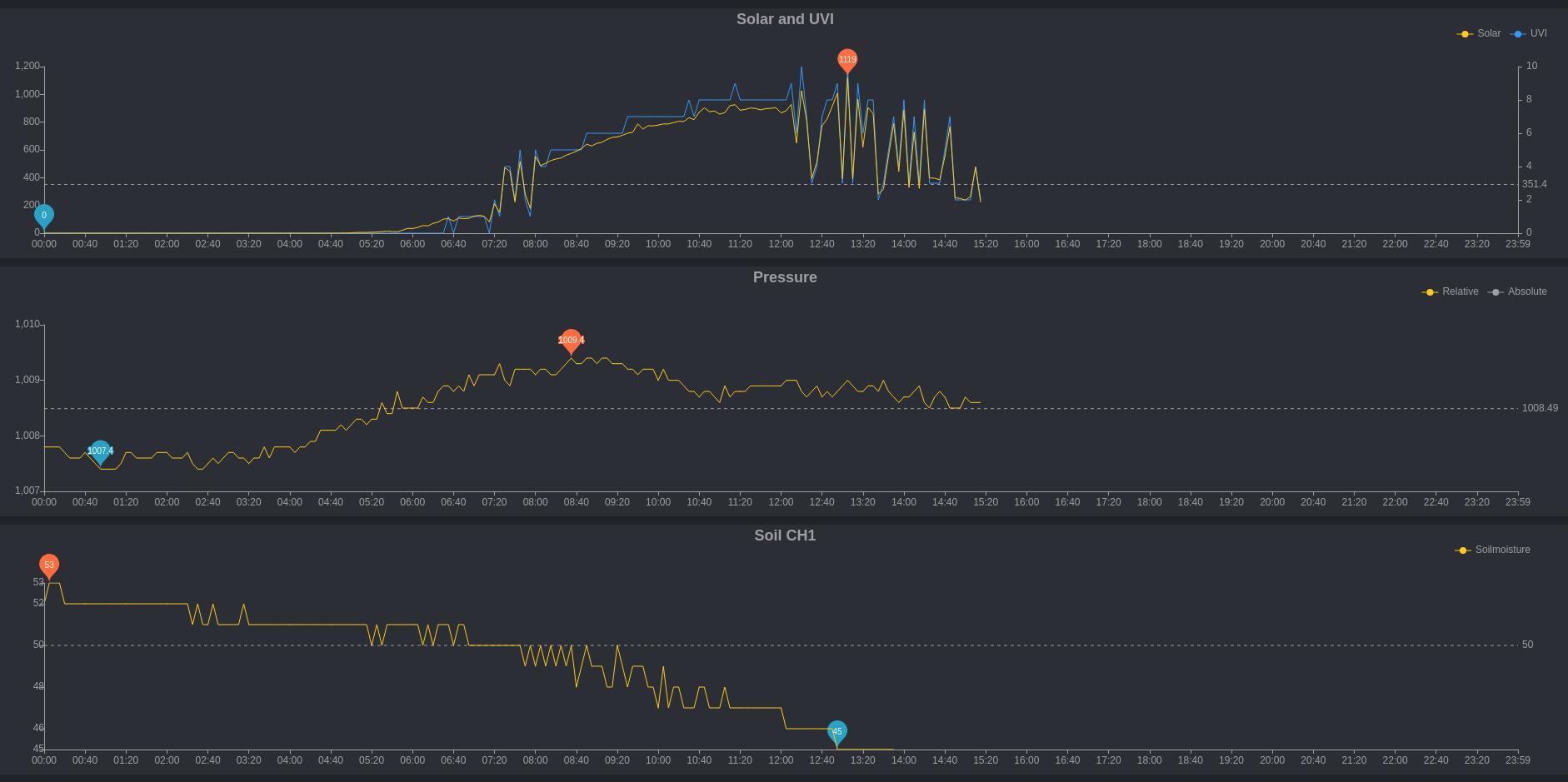Click the Solar and UVI chart title
The height and width of the screenshot is (782, 1568).
(784, 19)
